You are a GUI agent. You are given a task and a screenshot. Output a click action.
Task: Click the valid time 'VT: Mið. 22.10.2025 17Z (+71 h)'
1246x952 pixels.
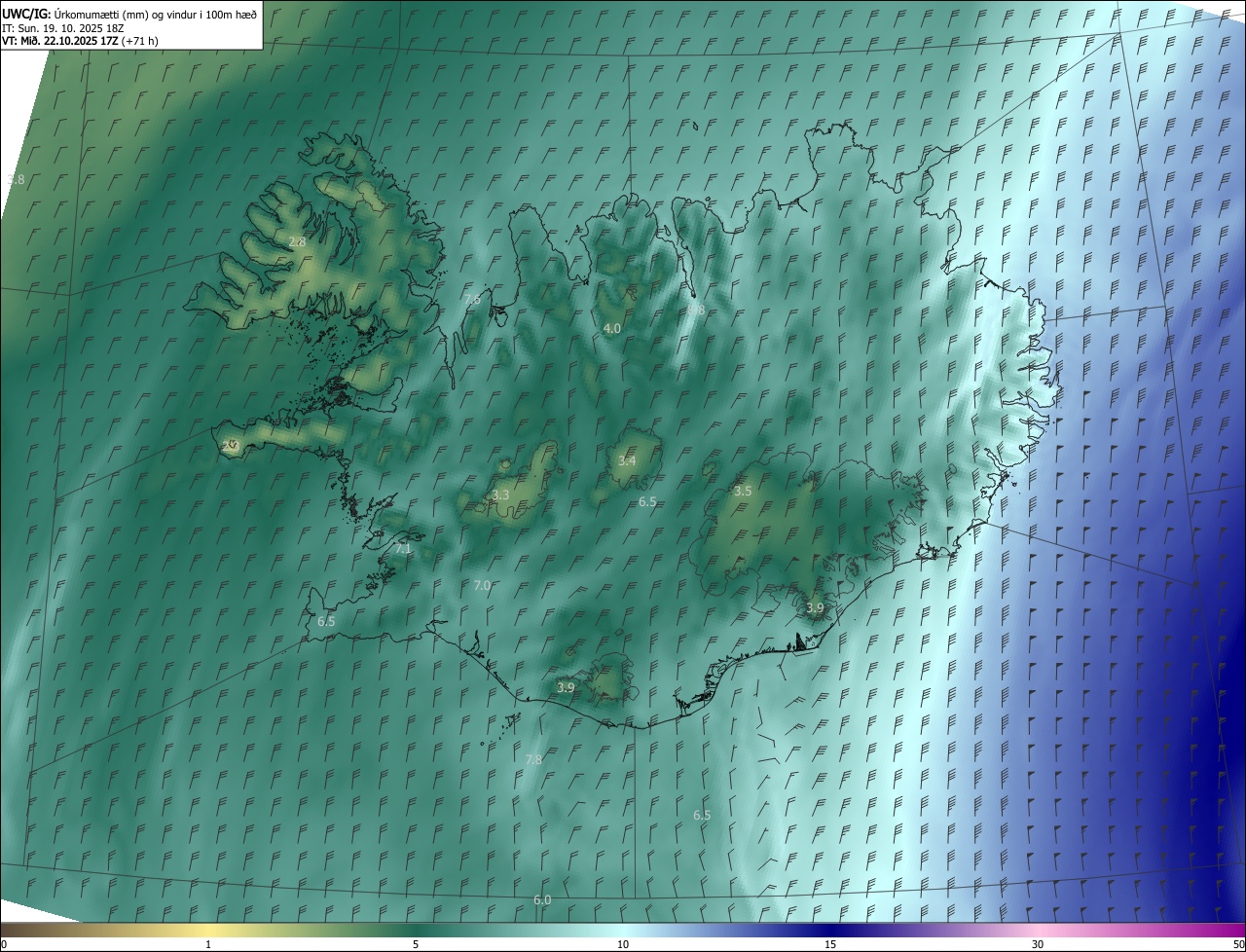(x=80, y=41)
